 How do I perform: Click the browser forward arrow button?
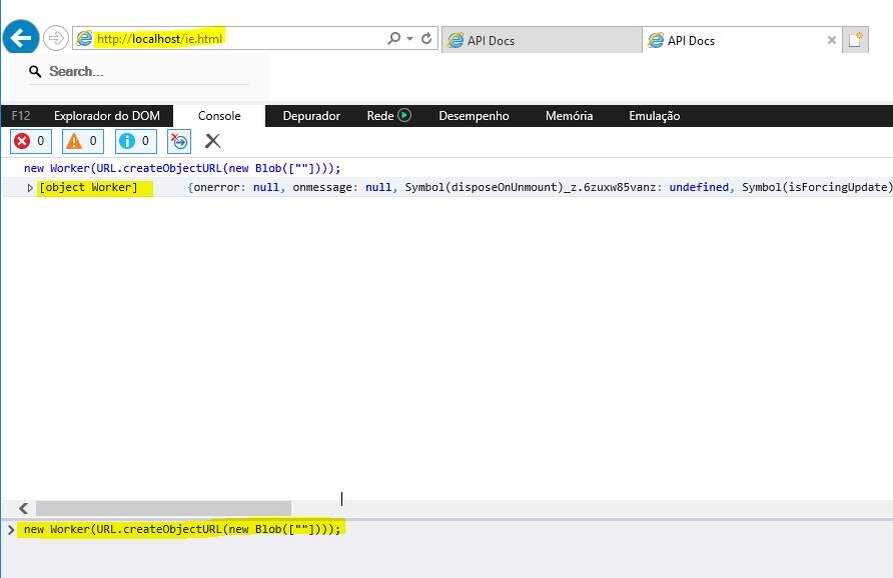click(x=56, y=38)
